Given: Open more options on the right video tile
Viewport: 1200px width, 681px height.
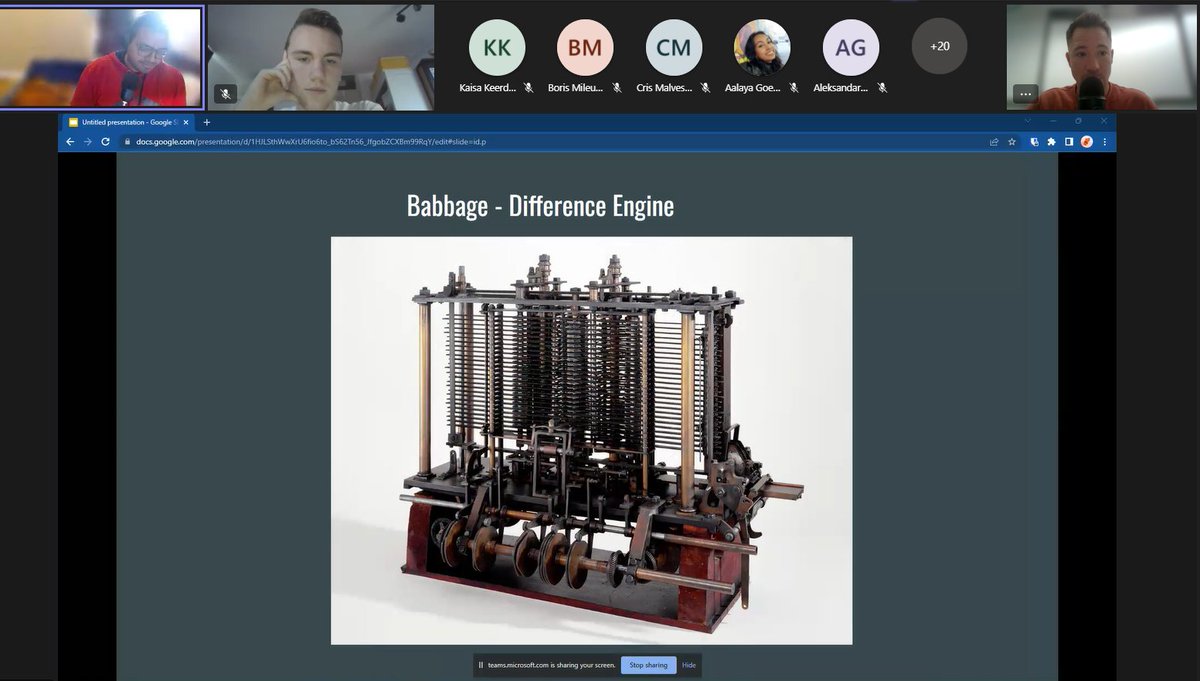Looking at the screenshot, I should [x=1025, y=93].
